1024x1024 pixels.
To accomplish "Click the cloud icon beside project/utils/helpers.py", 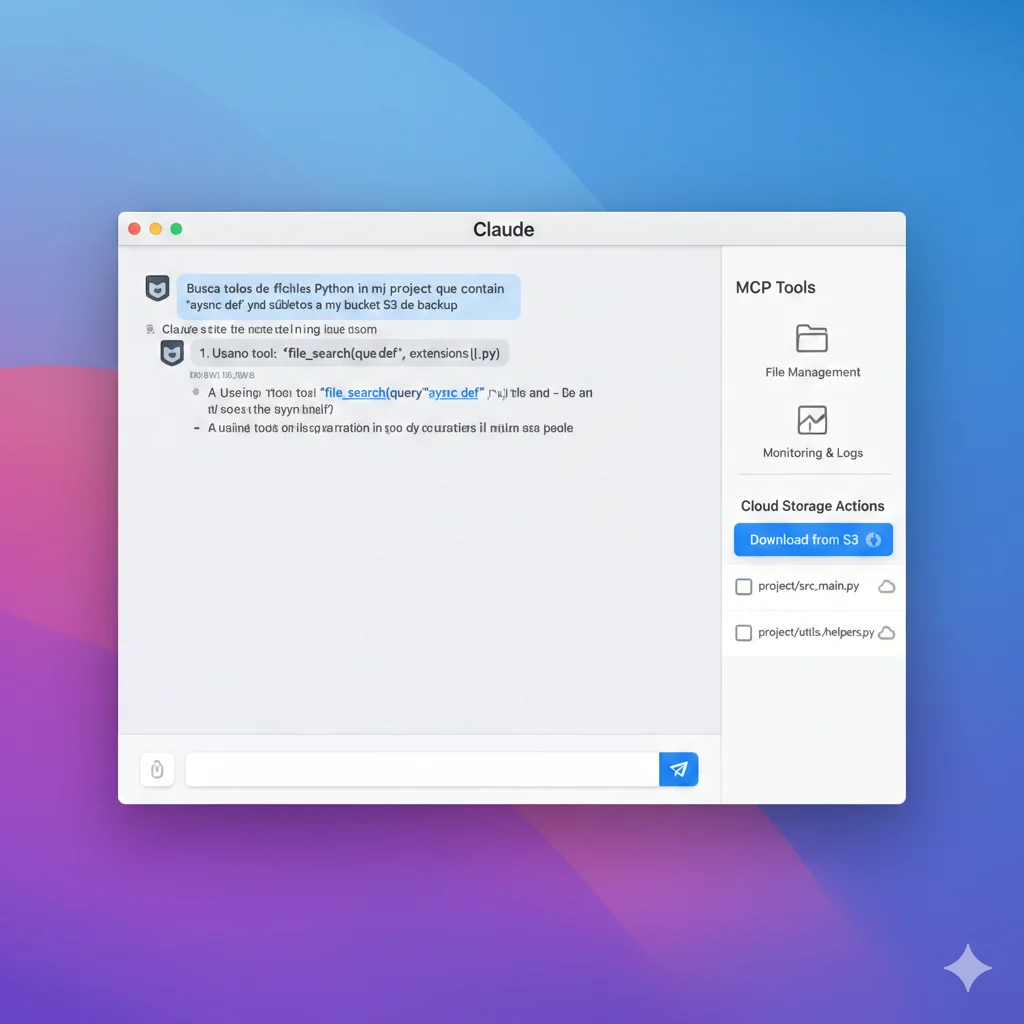I will tap(886, 633).
